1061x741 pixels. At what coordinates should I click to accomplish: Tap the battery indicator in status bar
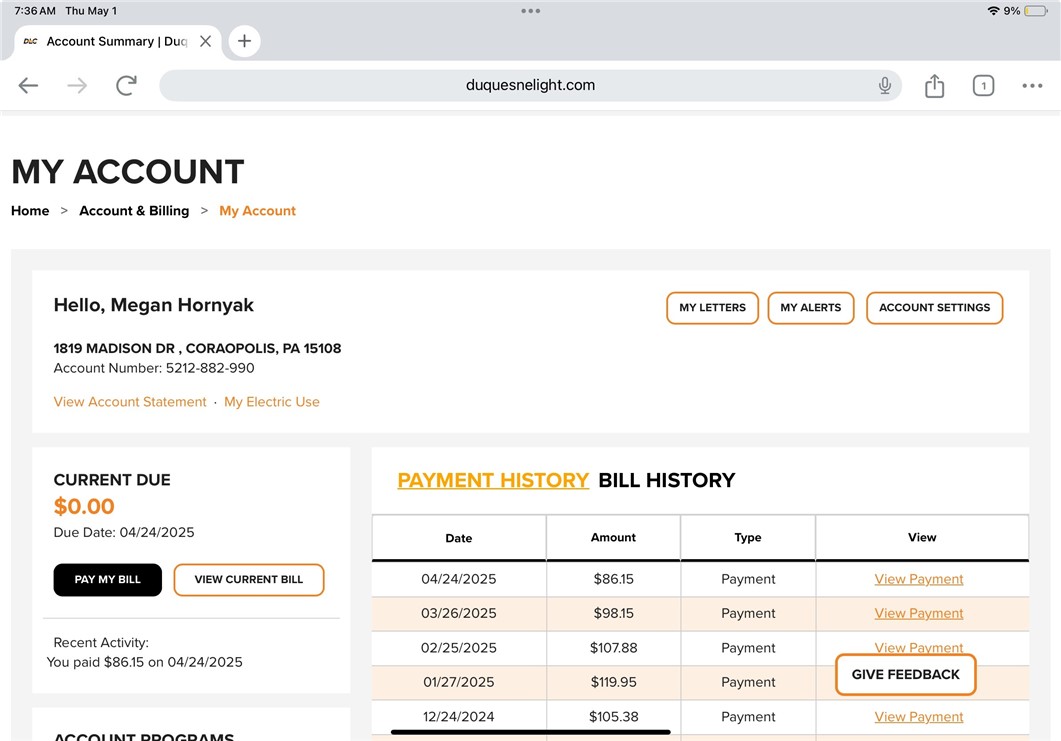(1036, 11)
